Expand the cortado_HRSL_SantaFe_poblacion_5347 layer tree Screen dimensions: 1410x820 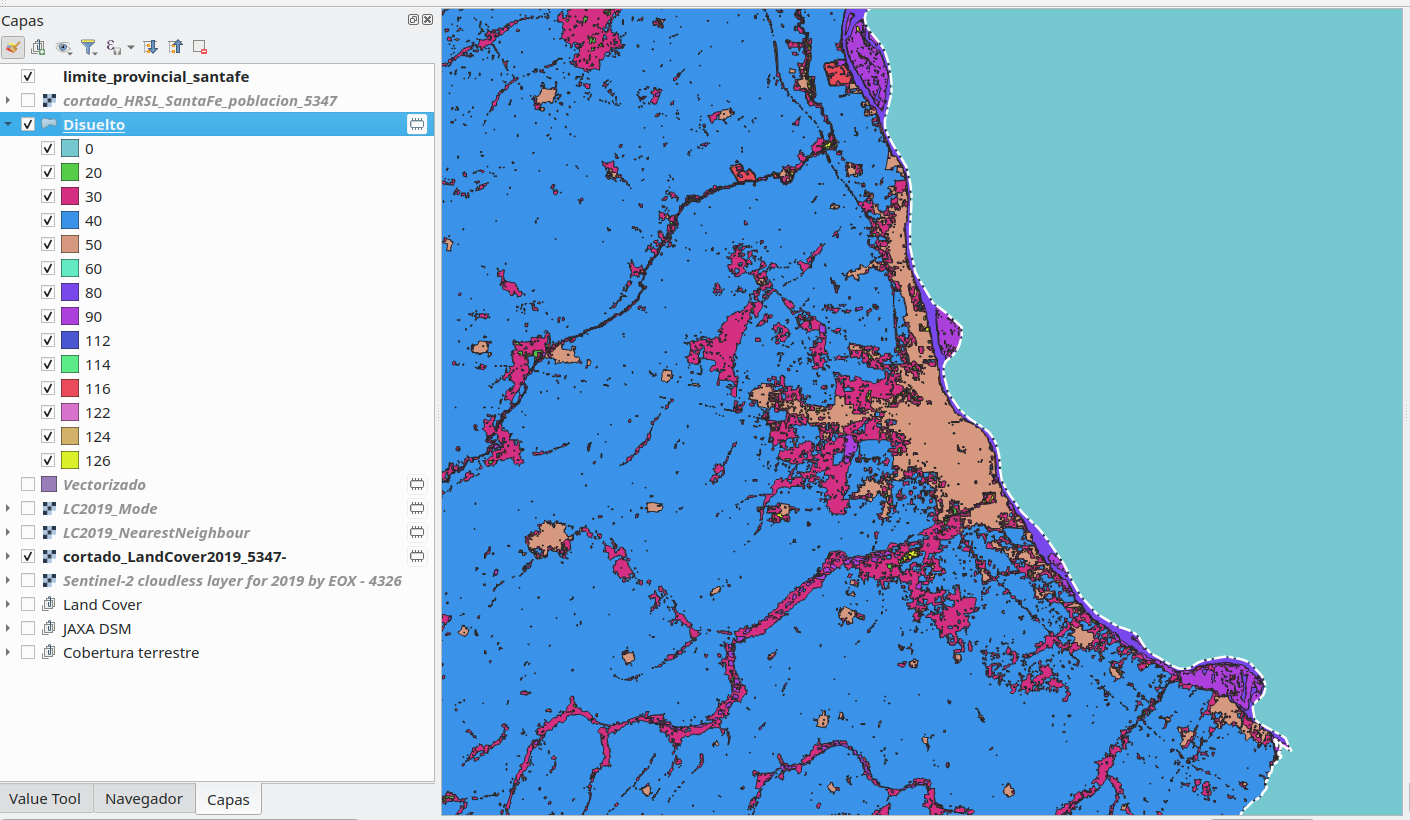click(8, 100)
